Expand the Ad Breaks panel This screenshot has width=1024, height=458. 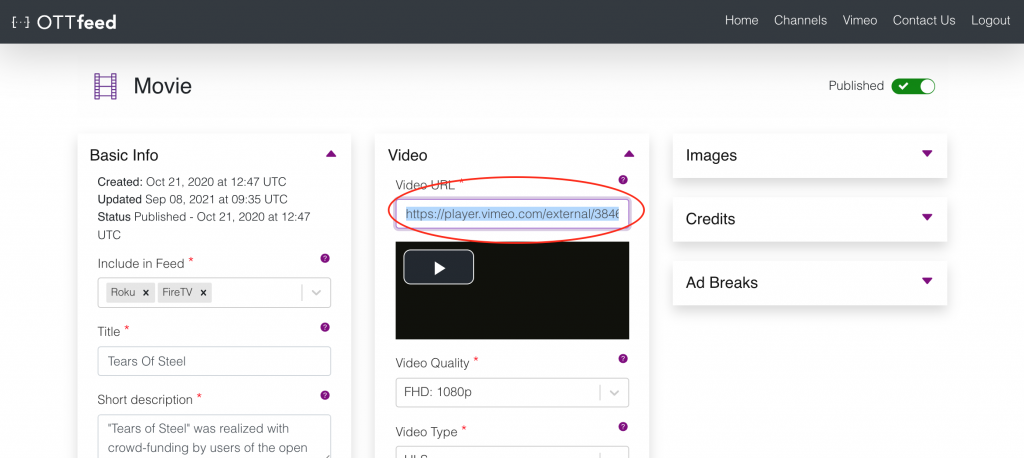pos(926,281)
